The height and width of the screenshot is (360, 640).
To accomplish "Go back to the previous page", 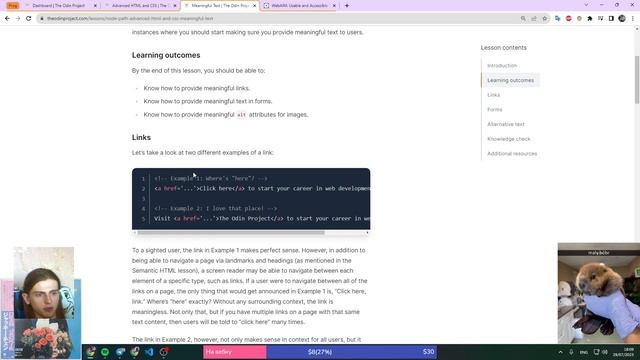I will click(x=7, y=18).
